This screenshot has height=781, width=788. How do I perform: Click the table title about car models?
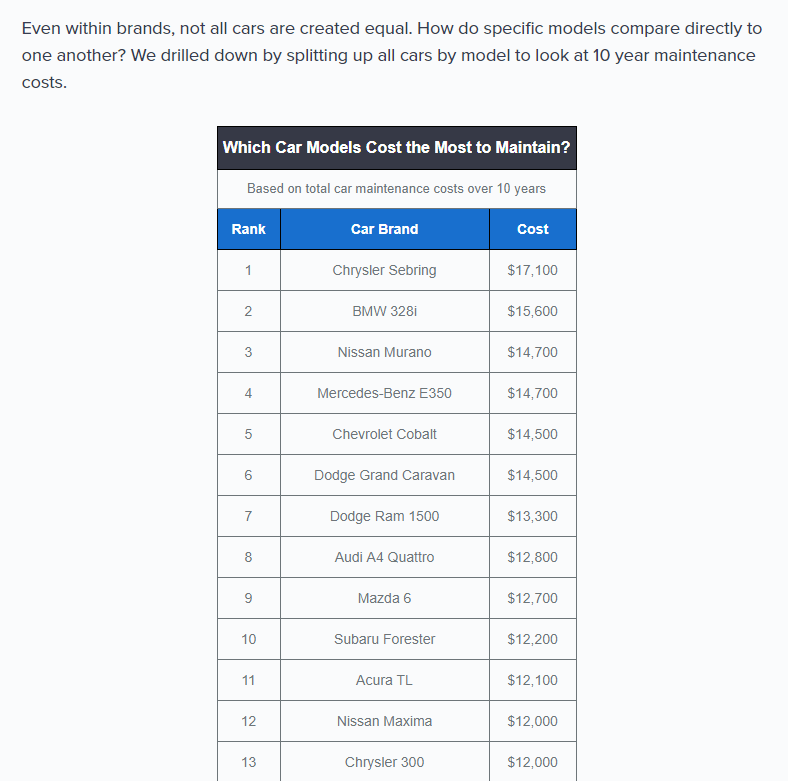[x=397, y=147]
